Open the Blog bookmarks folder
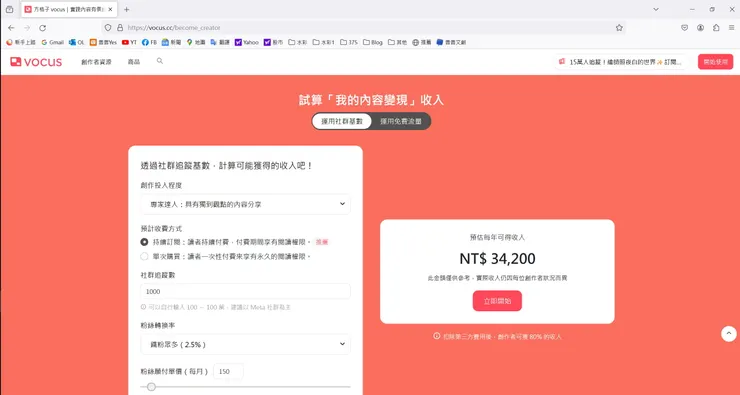 [x=373, y=42]
